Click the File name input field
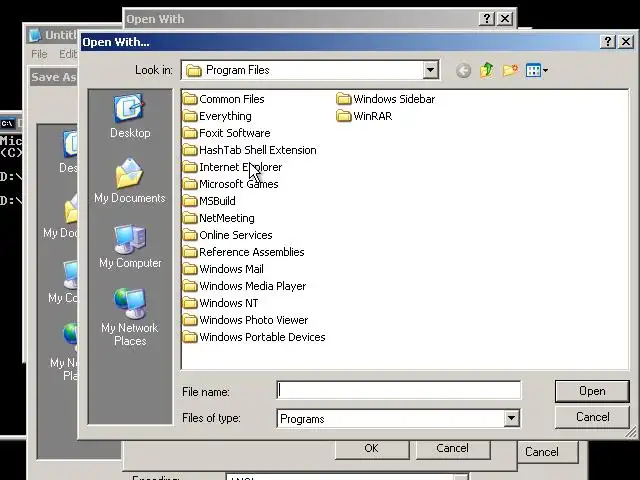This screenshot has height=480, width=640. pos(398,390)
